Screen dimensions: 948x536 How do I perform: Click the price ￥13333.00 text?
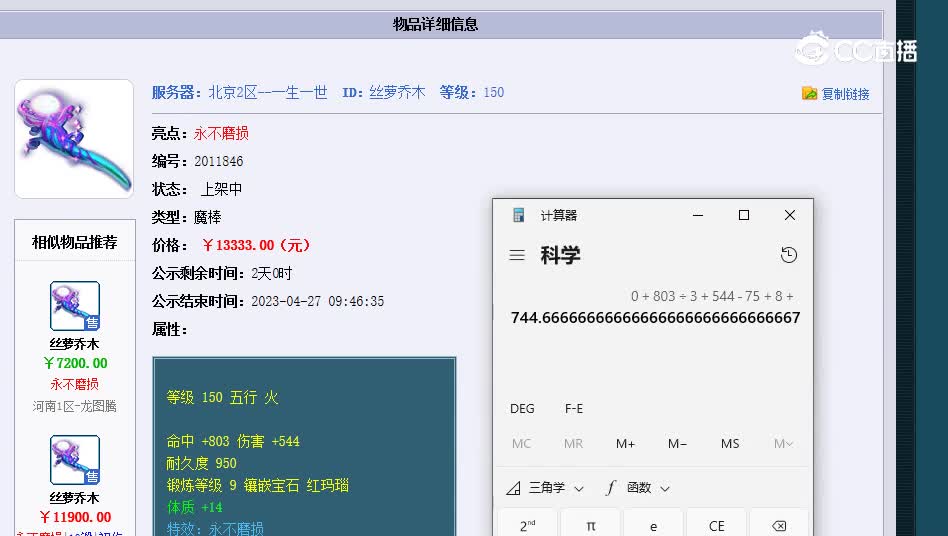click(x=257, y=245)
